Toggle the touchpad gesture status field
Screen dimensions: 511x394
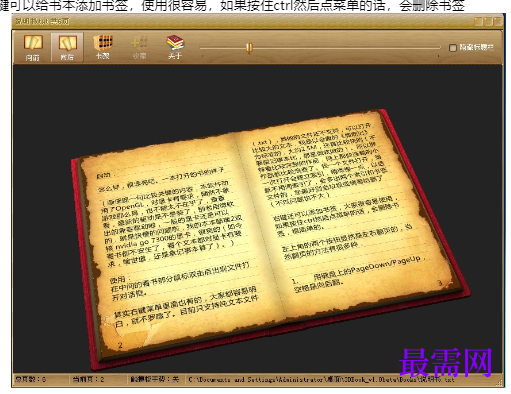pos(155,379)
